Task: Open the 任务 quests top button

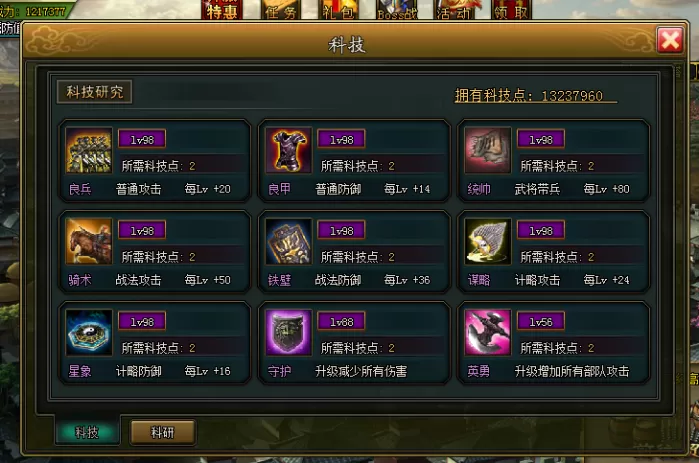Action: [280, 10]
